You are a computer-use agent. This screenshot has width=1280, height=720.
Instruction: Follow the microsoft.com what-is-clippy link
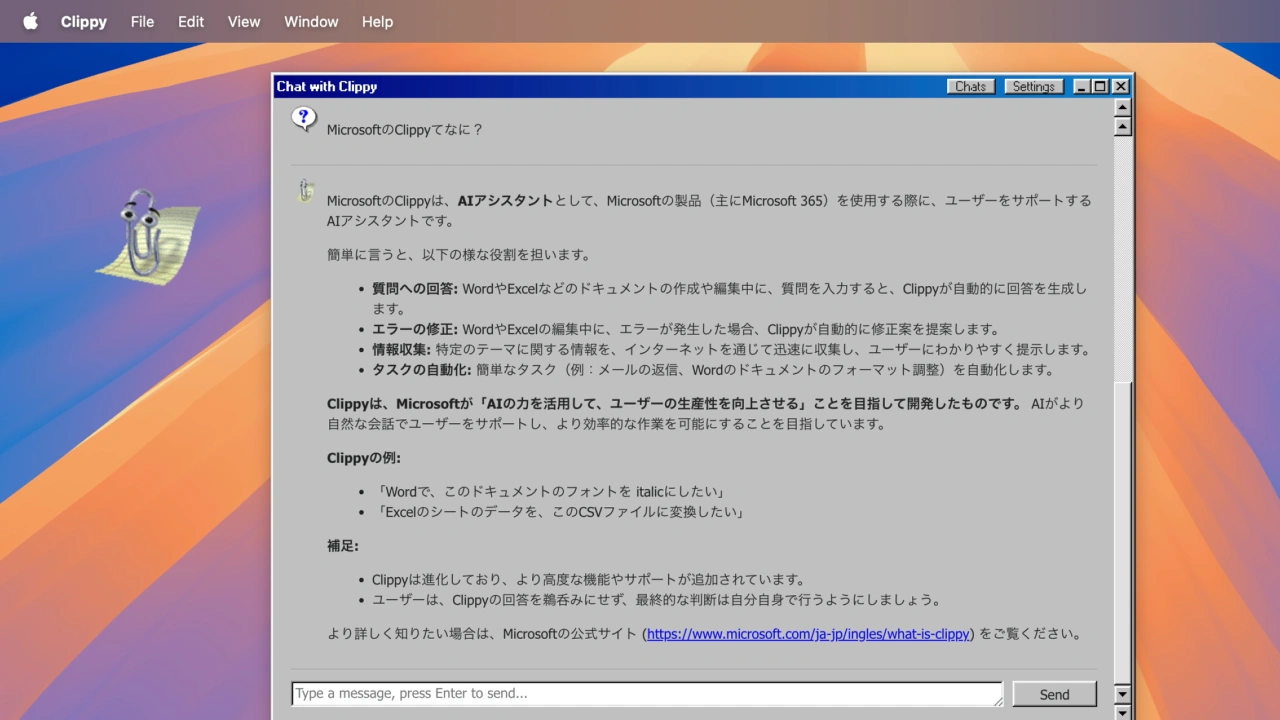pos(808,634)
